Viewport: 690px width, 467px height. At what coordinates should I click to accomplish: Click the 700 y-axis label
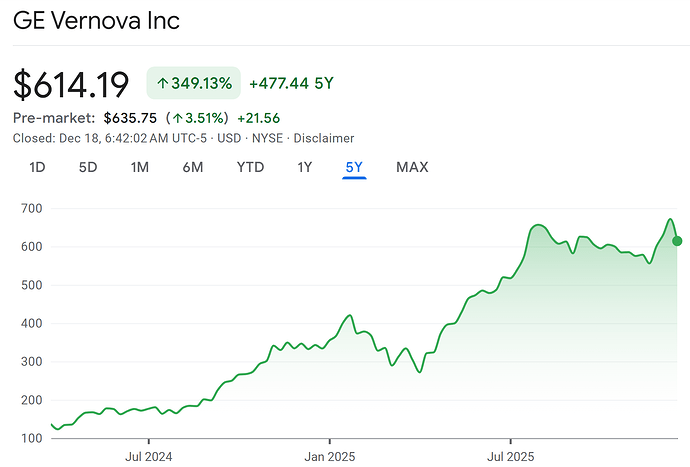pyautogui.click(x=32, y=208)
